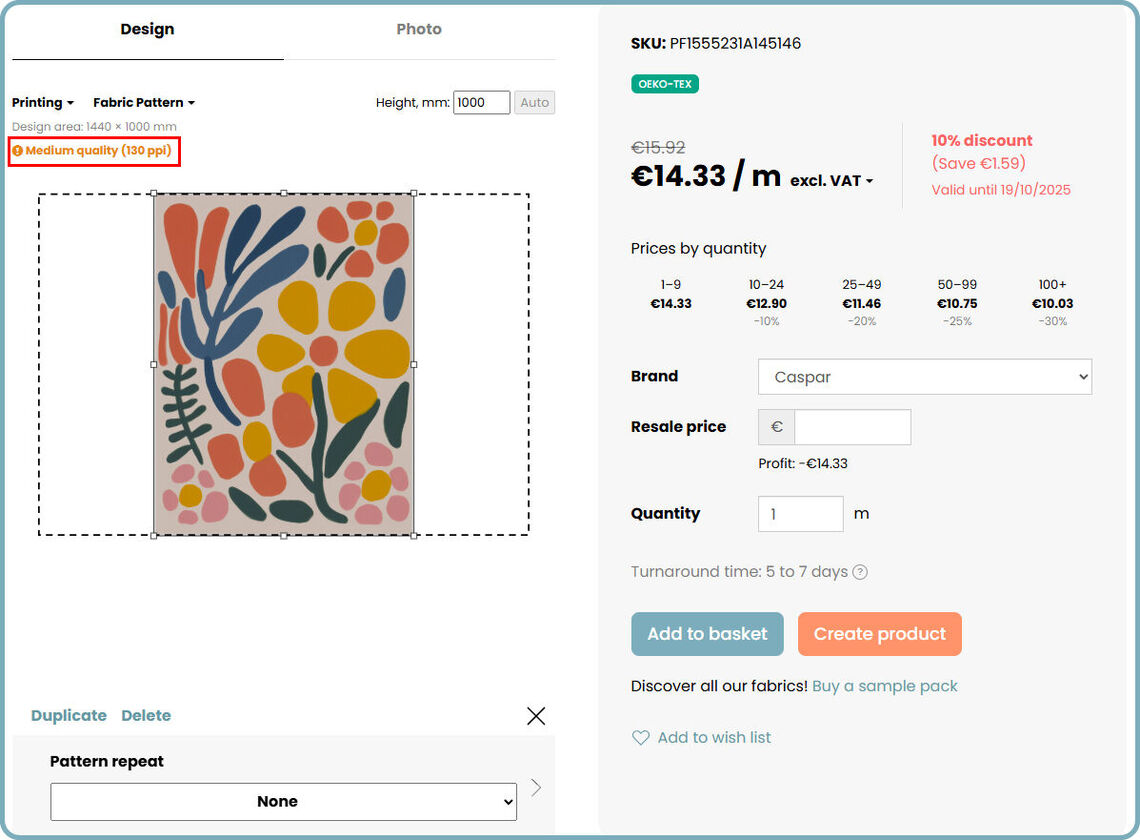Screen dimensions: 1140x840
Task: Expand the Fabric Pattern menu
Action: [144, 103]
